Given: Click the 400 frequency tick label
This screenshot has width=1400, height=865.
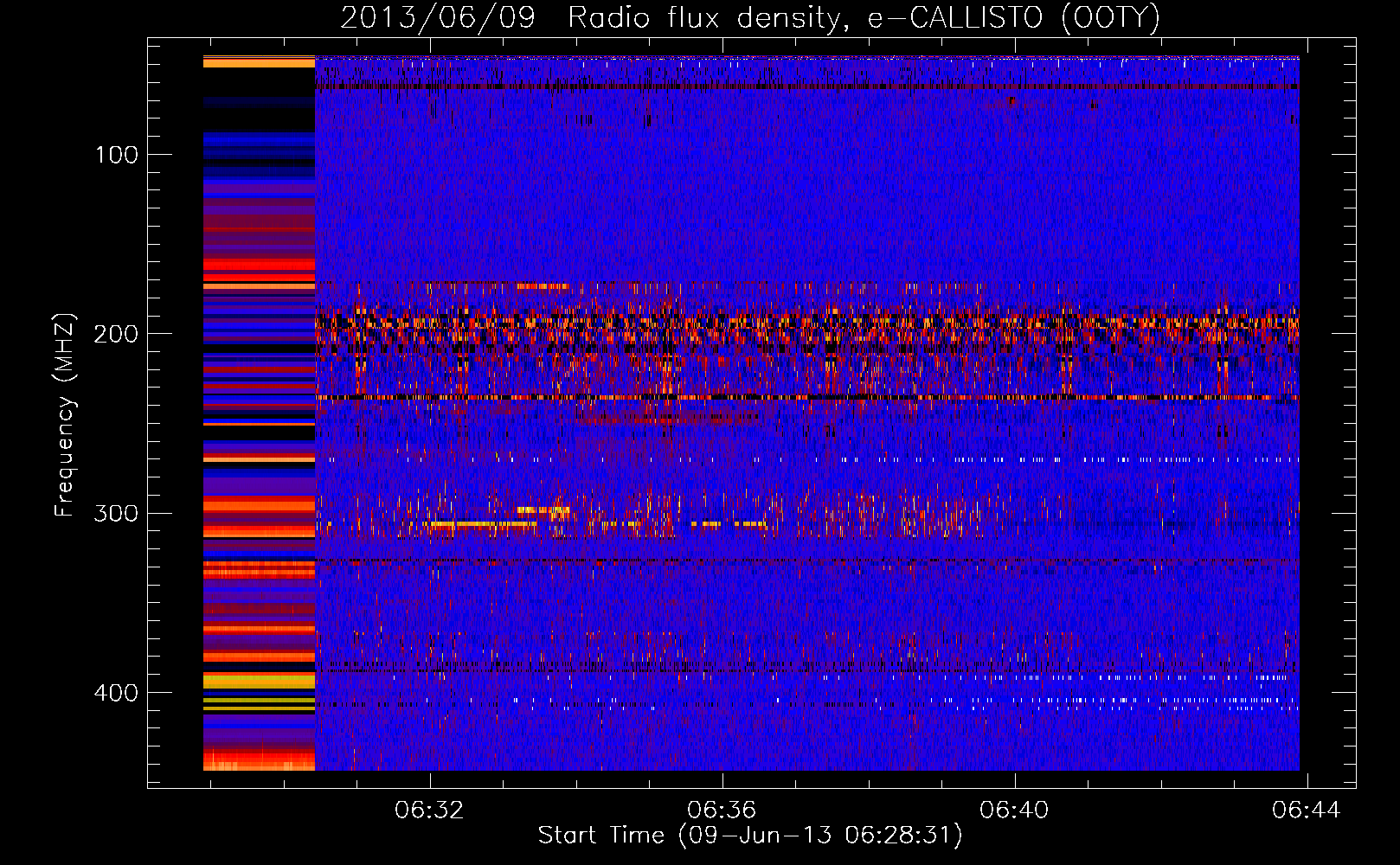Looking at the screenshot, I should [116, 693].
